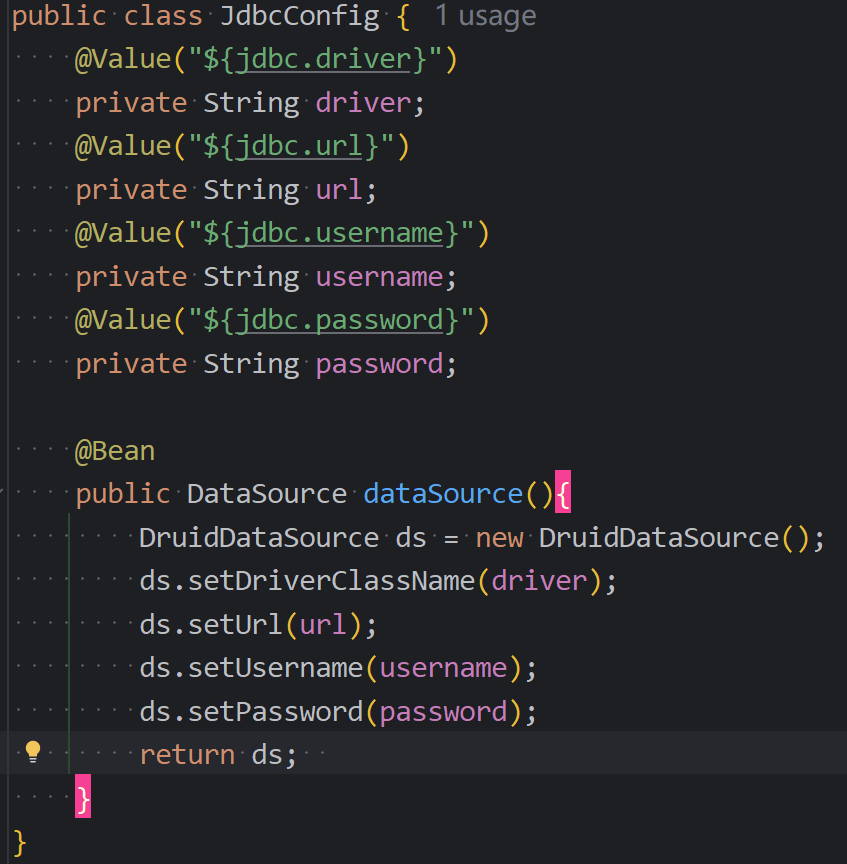
Task: Click the dataSource method name
Action: (x=443, y=494)
